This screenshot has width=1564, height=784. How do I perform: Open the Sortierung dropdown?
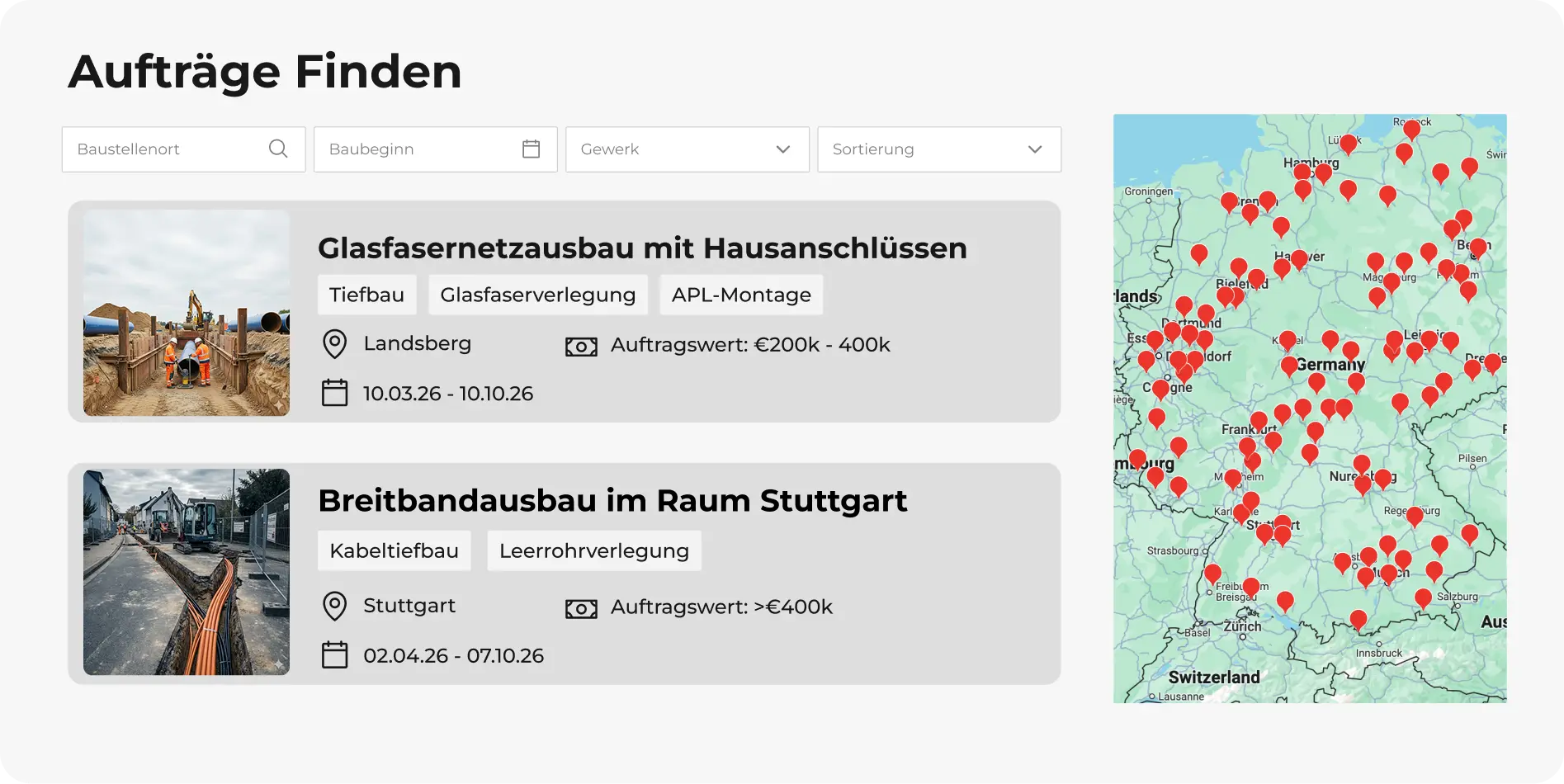click(x=938, y=149)
